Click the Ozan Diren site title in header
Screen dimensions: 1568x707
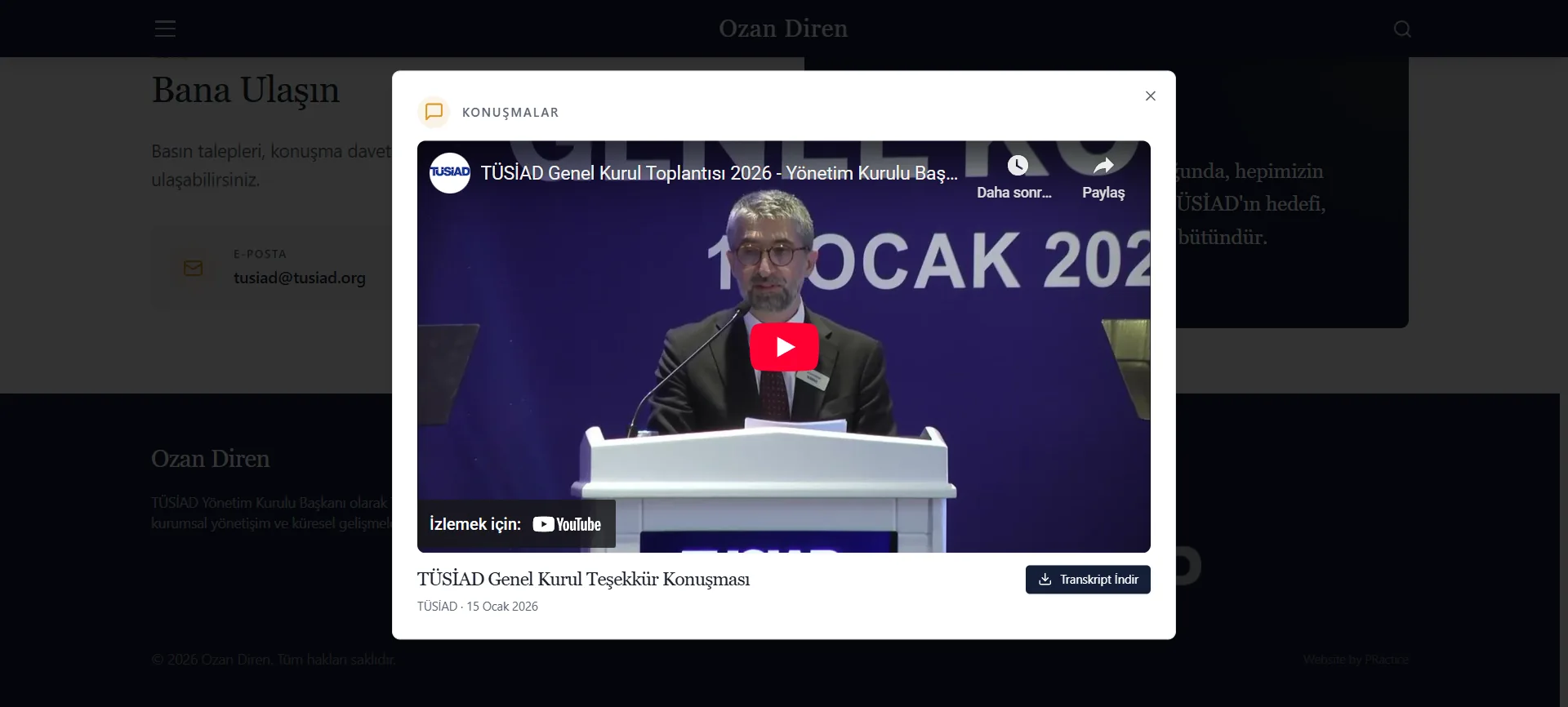coord(783,29)
